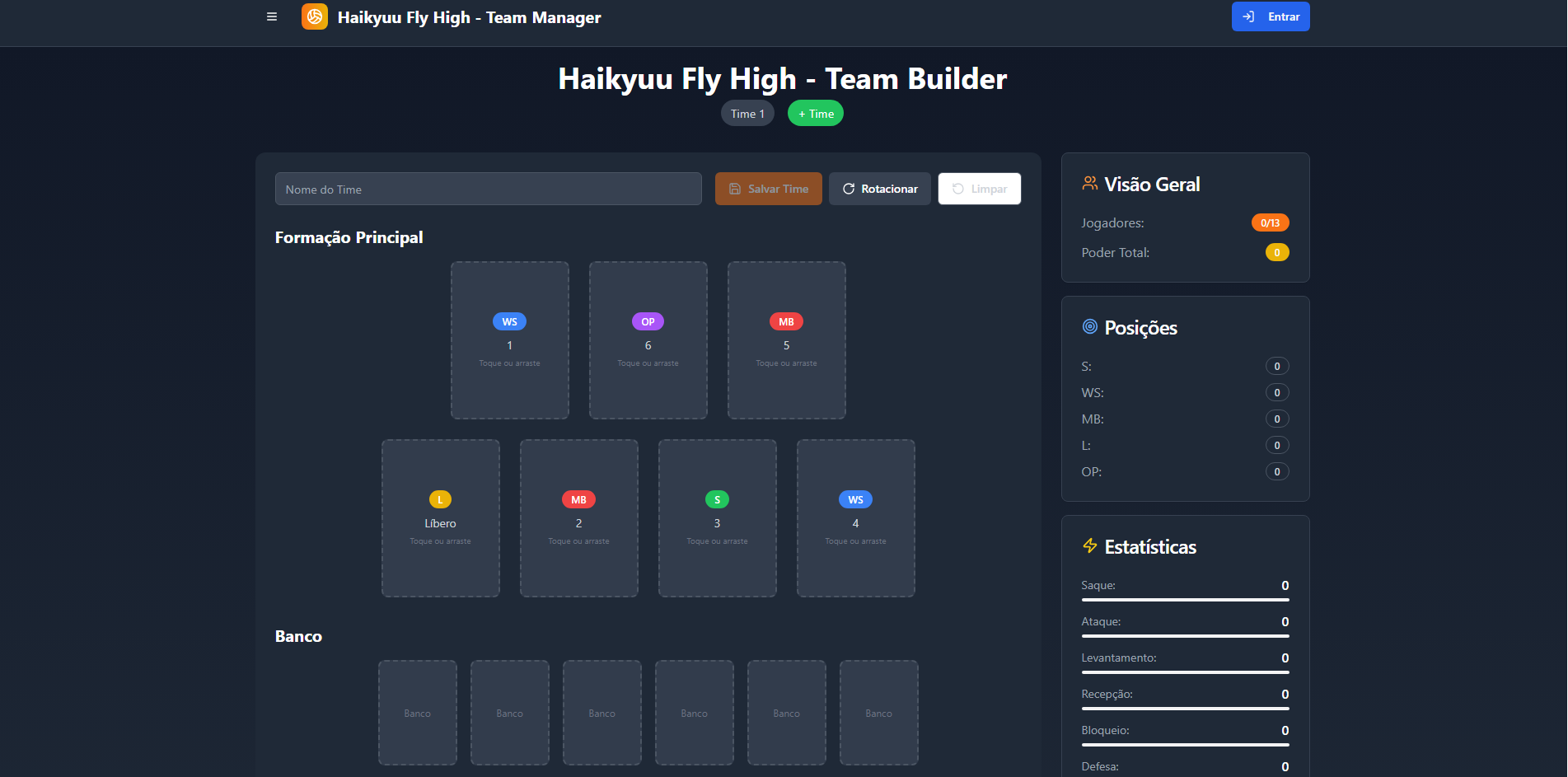This screenshot has height=777, width=1568.
Task: Click the Entrar login button
Action: (1271, 16)
